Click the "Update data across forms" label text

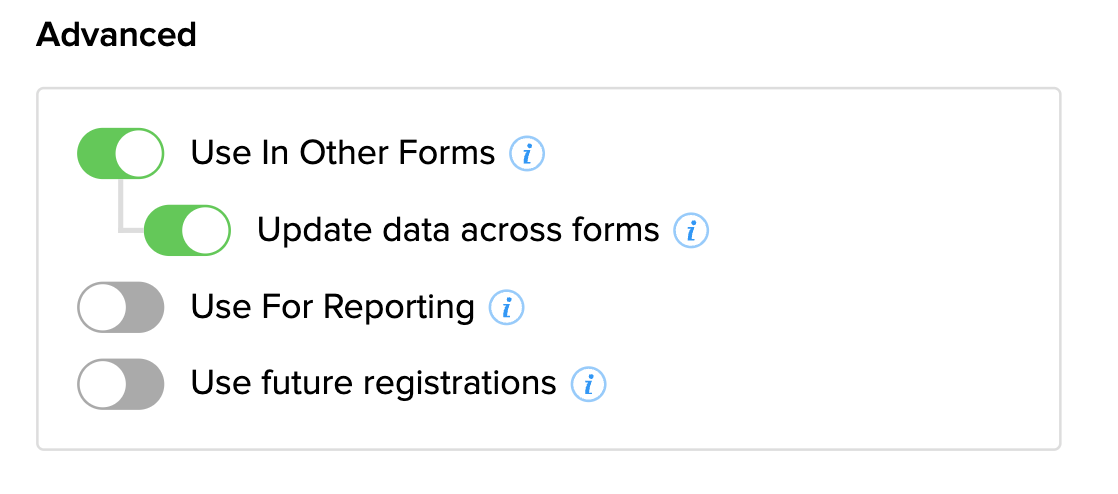coord(458,230)
